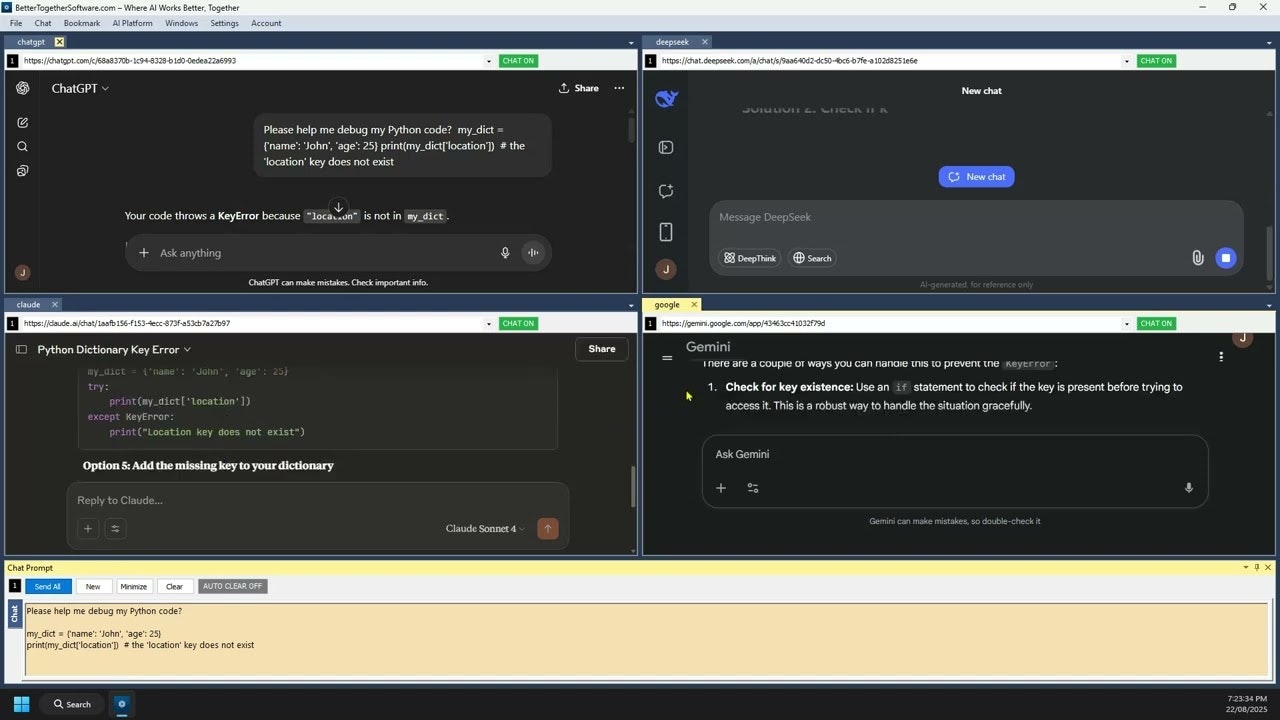Switch to the deepseek tab

click(x=675, y=42)
